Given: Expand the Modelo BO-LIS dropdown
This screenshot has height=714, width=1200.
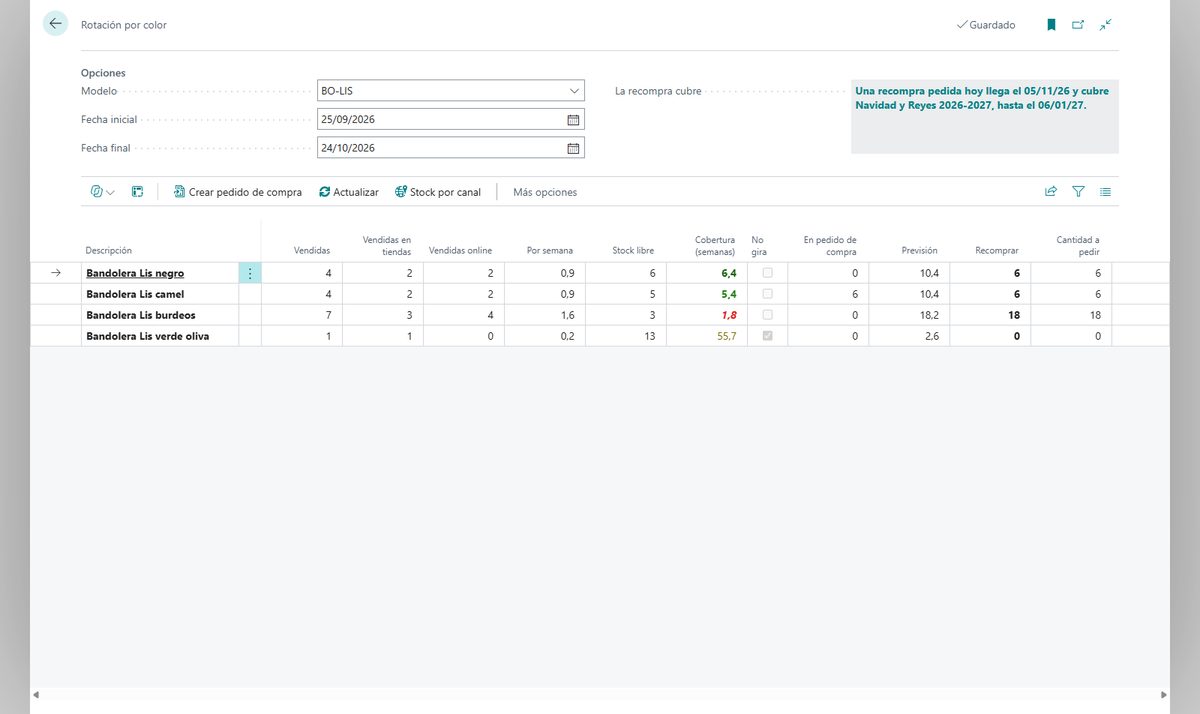Looking at the screenshot, I should [574, 91].
